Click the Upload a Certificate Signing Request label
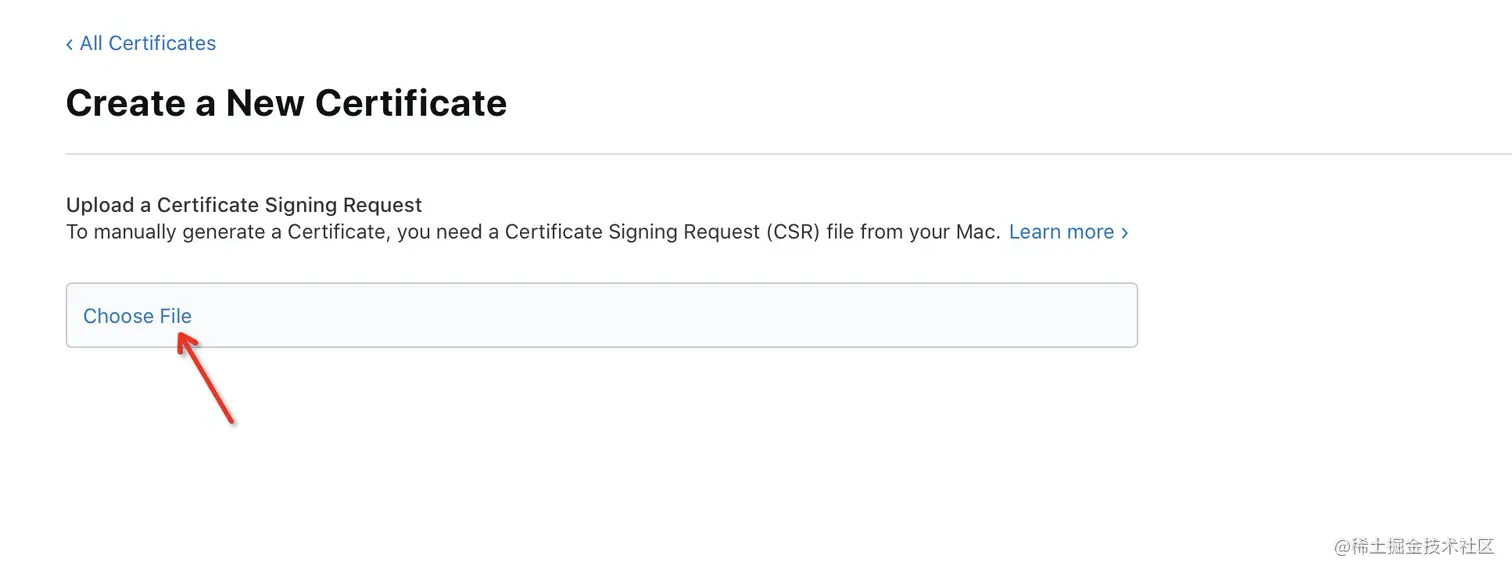This screenshot has height=574, width=1512. click(x=244, y=205)
